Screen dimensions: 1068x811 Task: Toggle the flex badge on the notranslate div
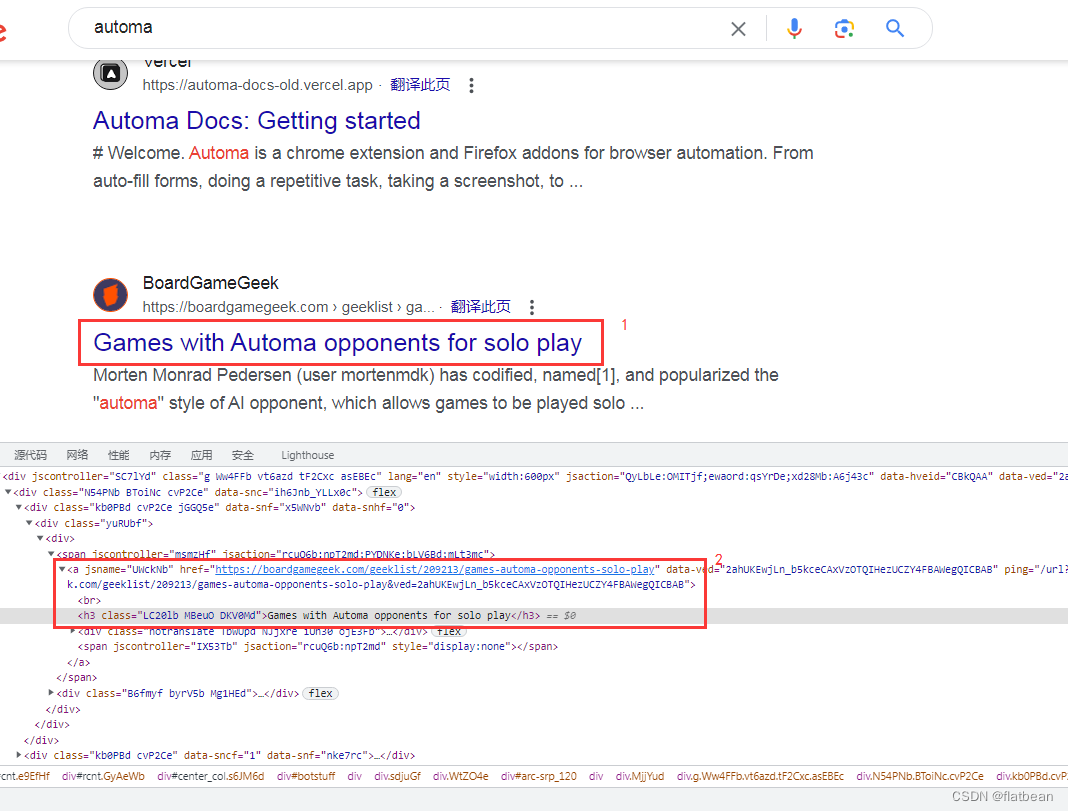(x=449, y=631)
